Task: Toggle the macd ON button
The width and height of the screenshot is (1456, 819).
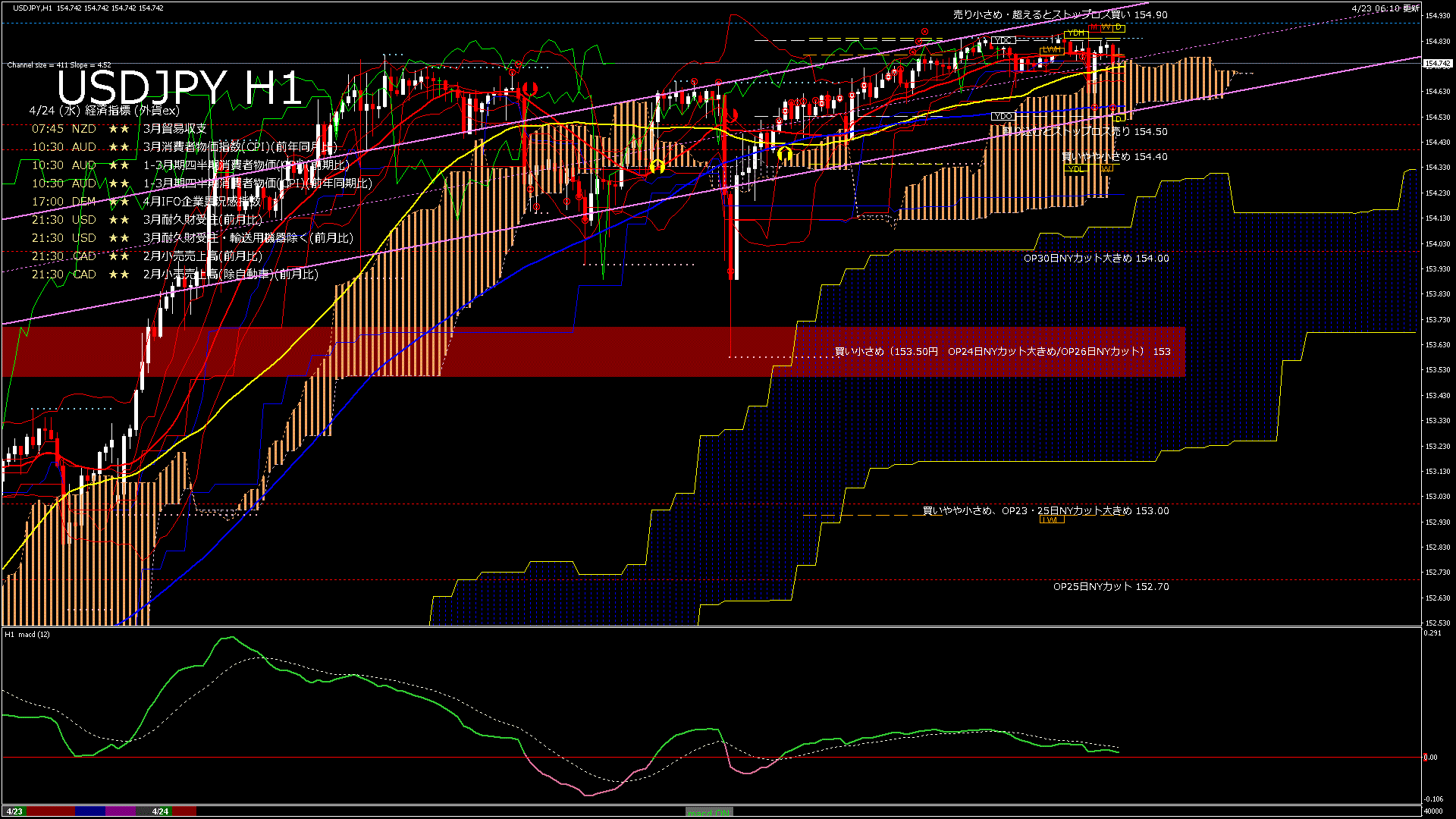Action: [x=709, y=812]
